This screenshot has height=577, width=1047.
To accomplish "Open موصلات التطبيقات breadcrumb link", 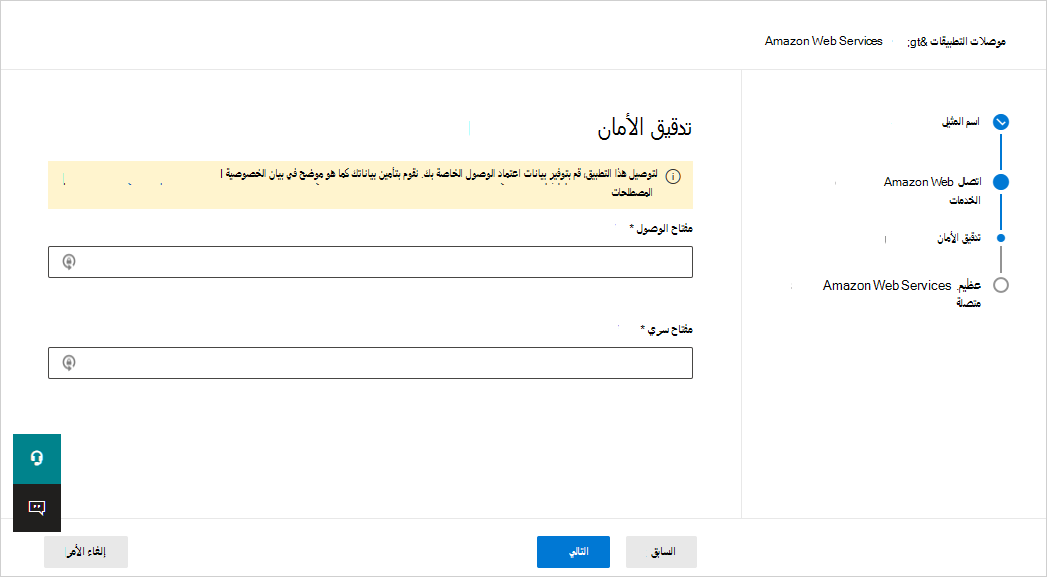I will click(966, 42).
